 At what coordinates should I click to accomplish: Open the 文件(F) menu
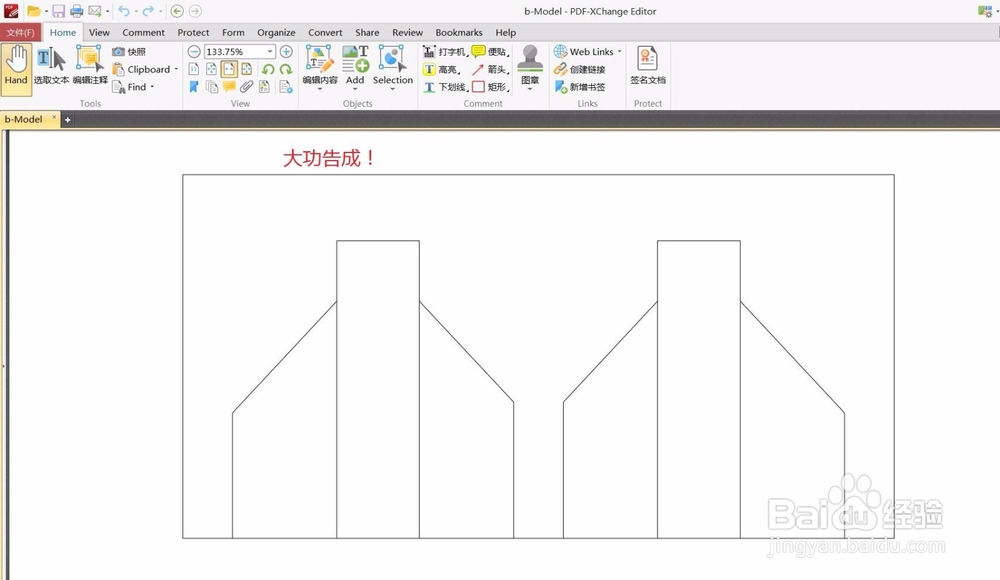click(x=20, y=31)
